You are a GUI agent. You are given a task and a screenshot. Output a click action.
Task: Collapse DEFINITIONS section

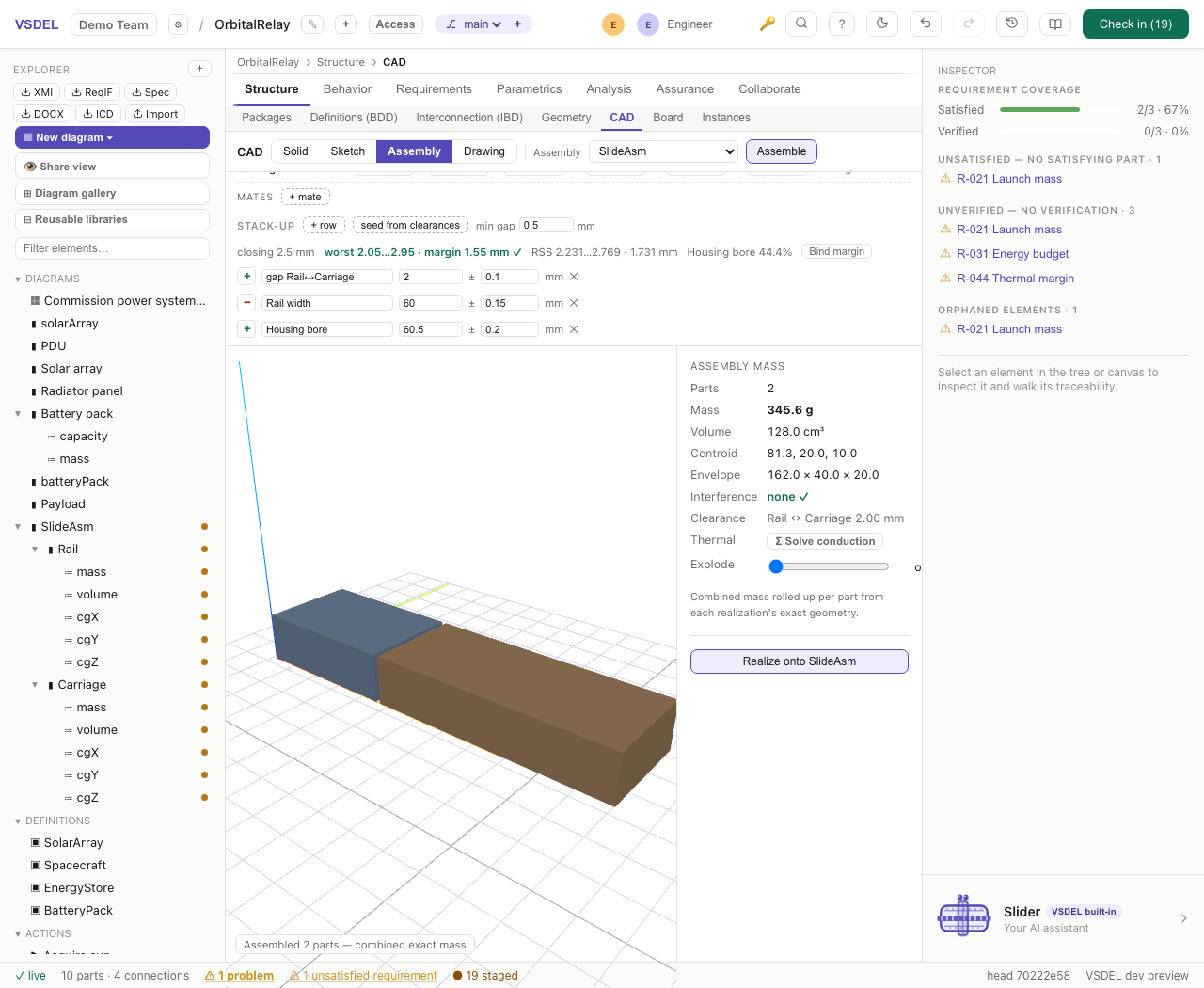[18, 821]
